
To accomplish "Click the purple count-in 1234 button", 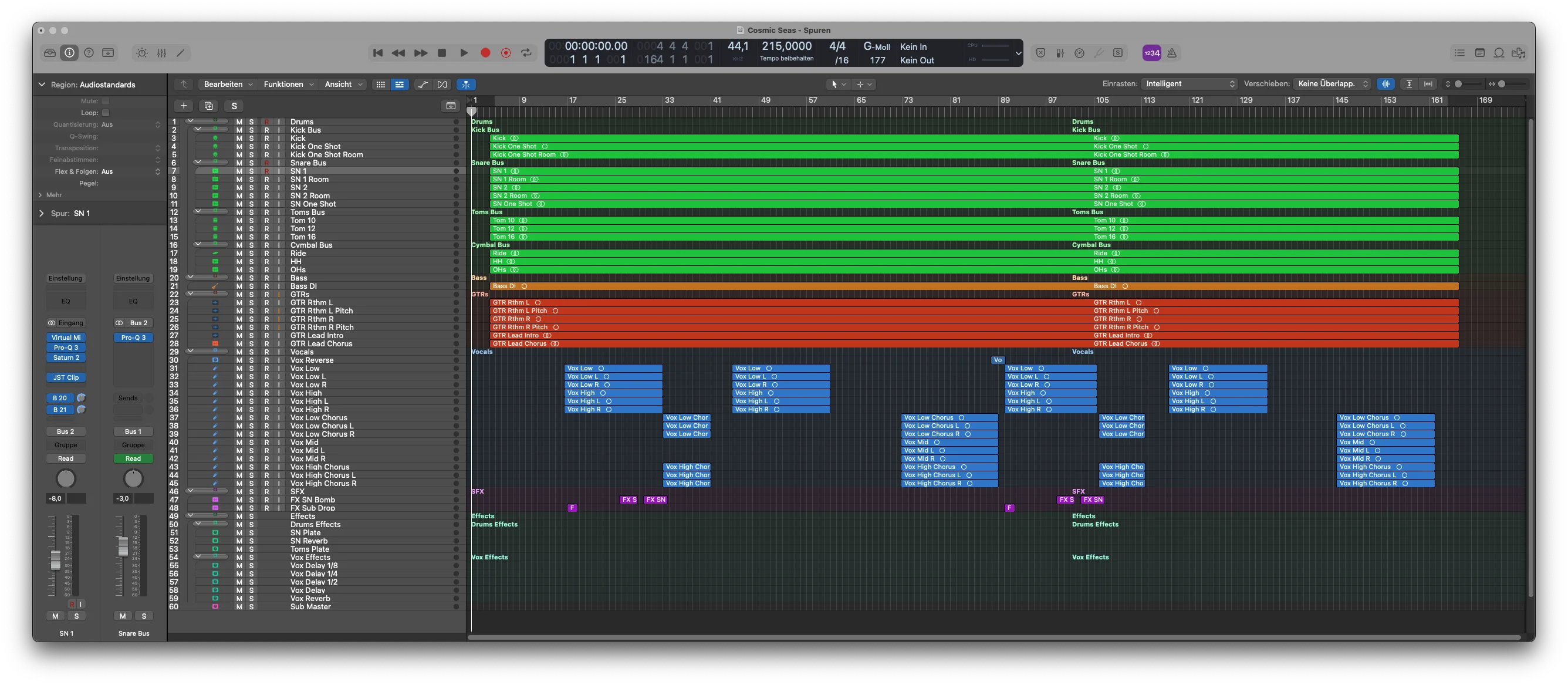I will [x=1152, y=53].
